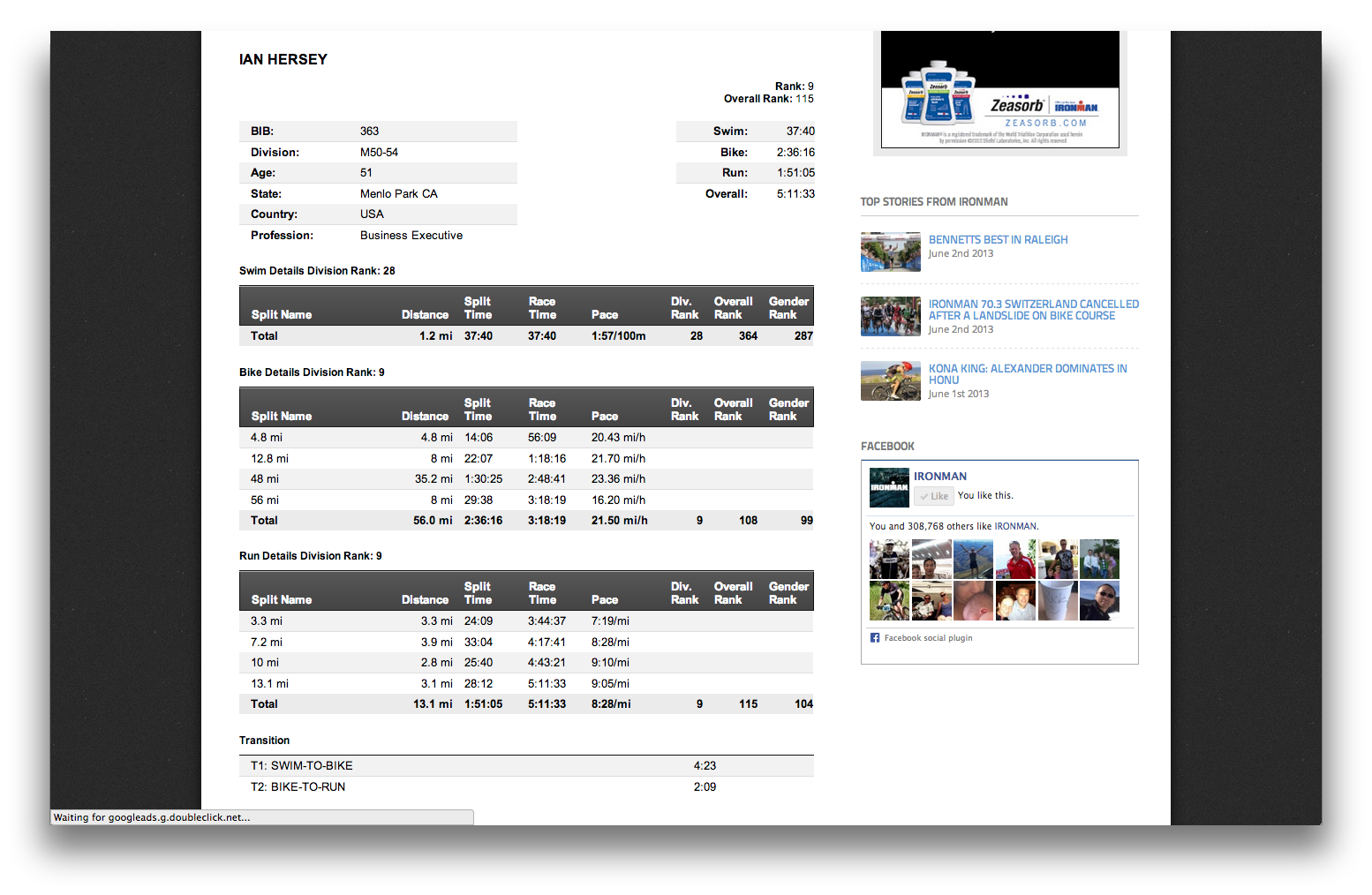Click IRONMAN link in the 308,768 others sentence
Viewport: 1372px width, 895px height.
1015,526
